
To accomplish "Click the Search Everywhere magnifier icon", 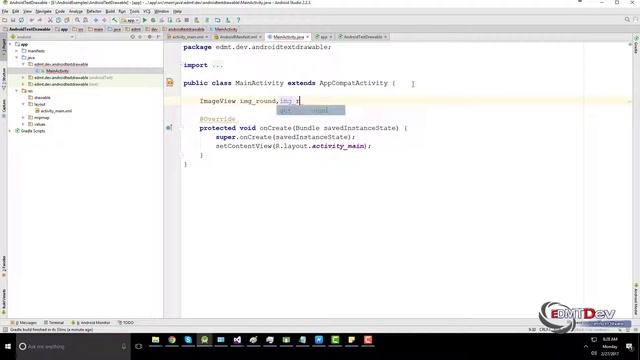I will (x=627, y=20).
